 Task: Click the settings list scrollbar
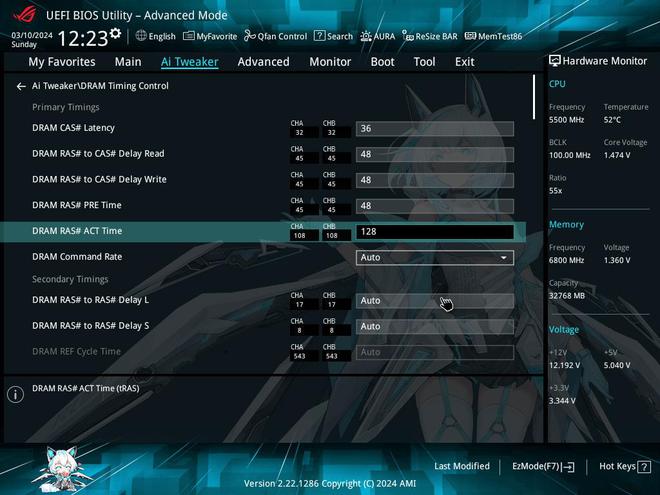coord(534,97)
